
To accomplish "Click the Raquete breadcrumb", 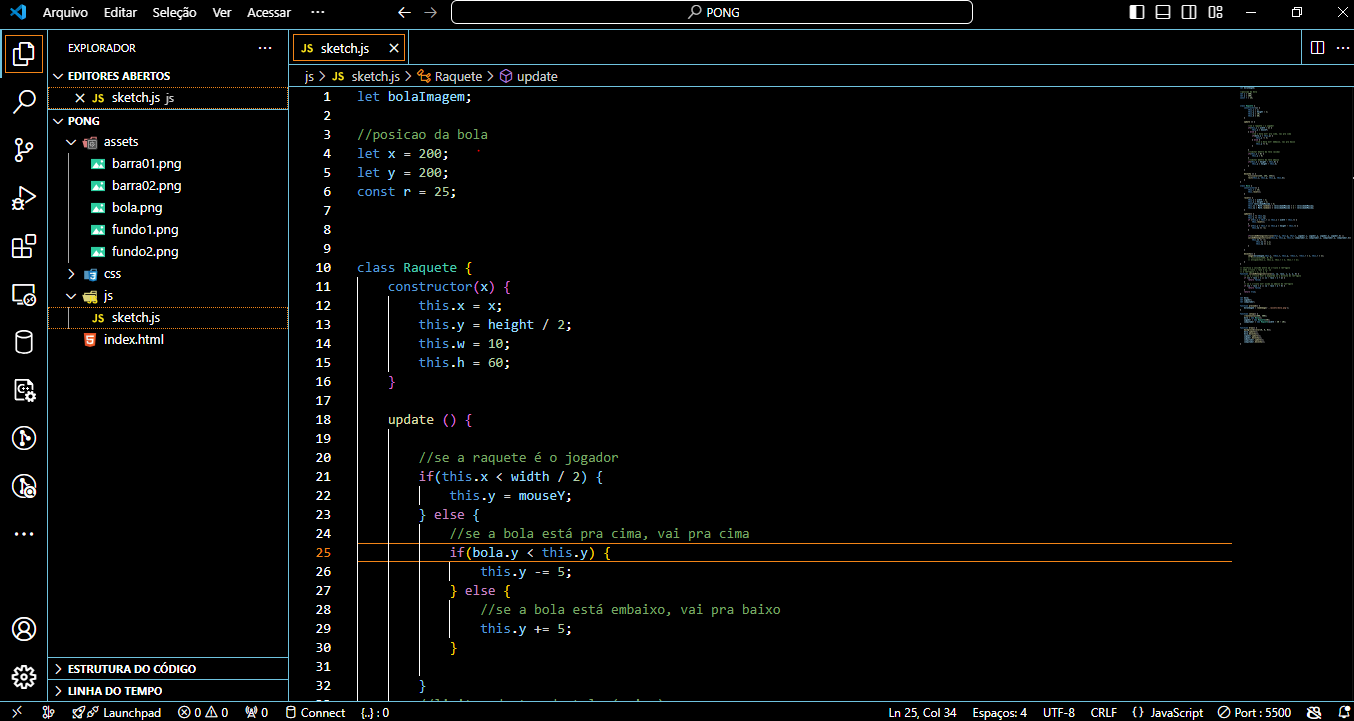I will point(450,76).
